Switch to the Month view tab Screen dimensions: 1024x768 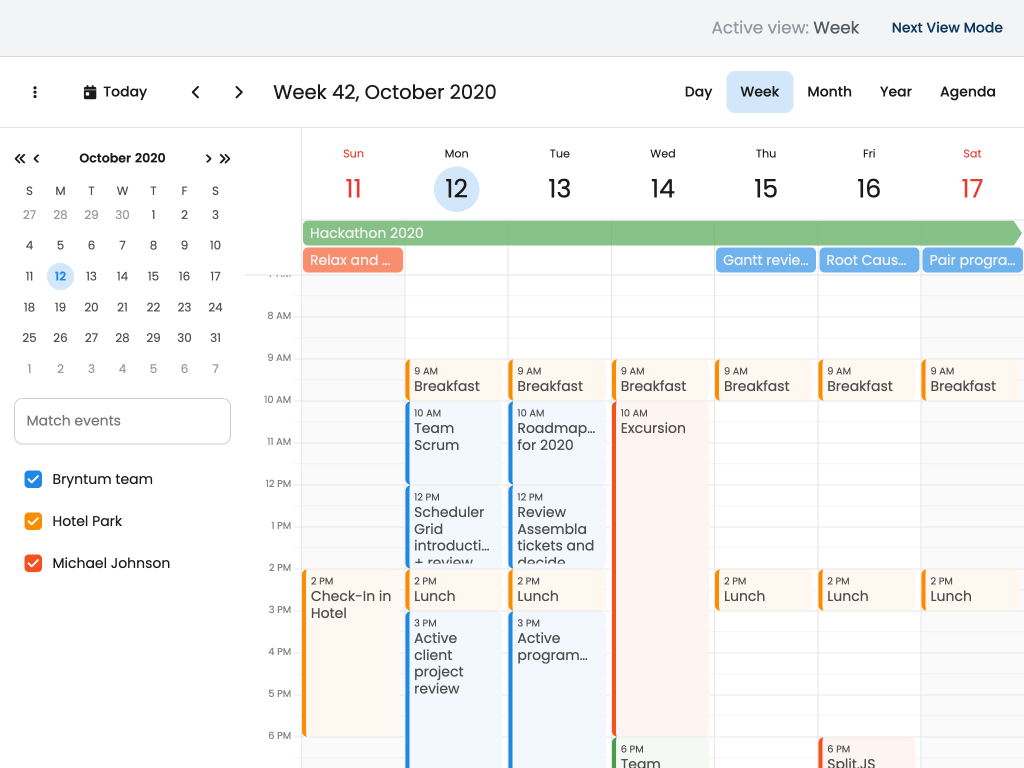(829, 92)
